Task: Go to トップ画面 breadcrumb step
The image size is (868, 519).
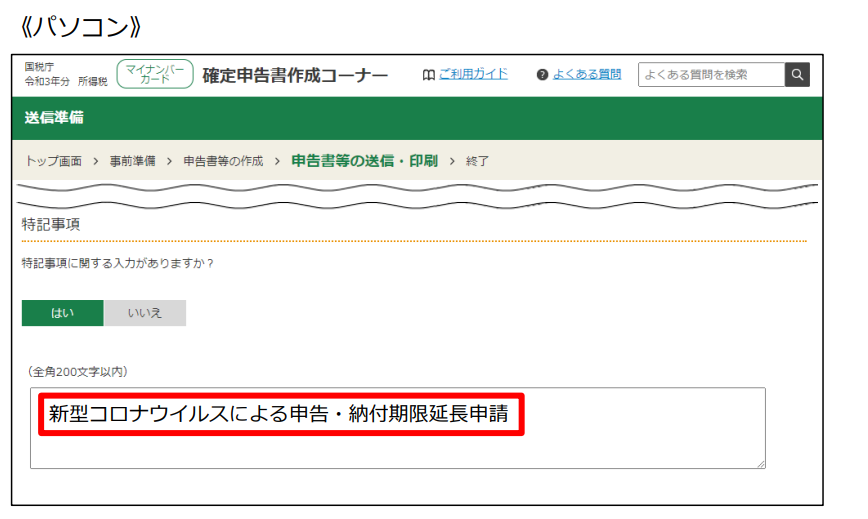Action: (54, 161)
